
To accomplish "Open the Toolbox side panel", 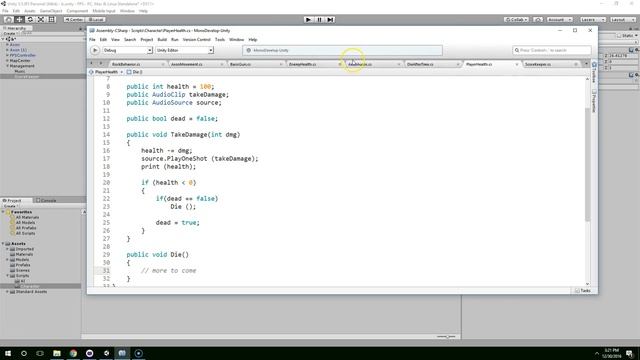I will point(594,73).
